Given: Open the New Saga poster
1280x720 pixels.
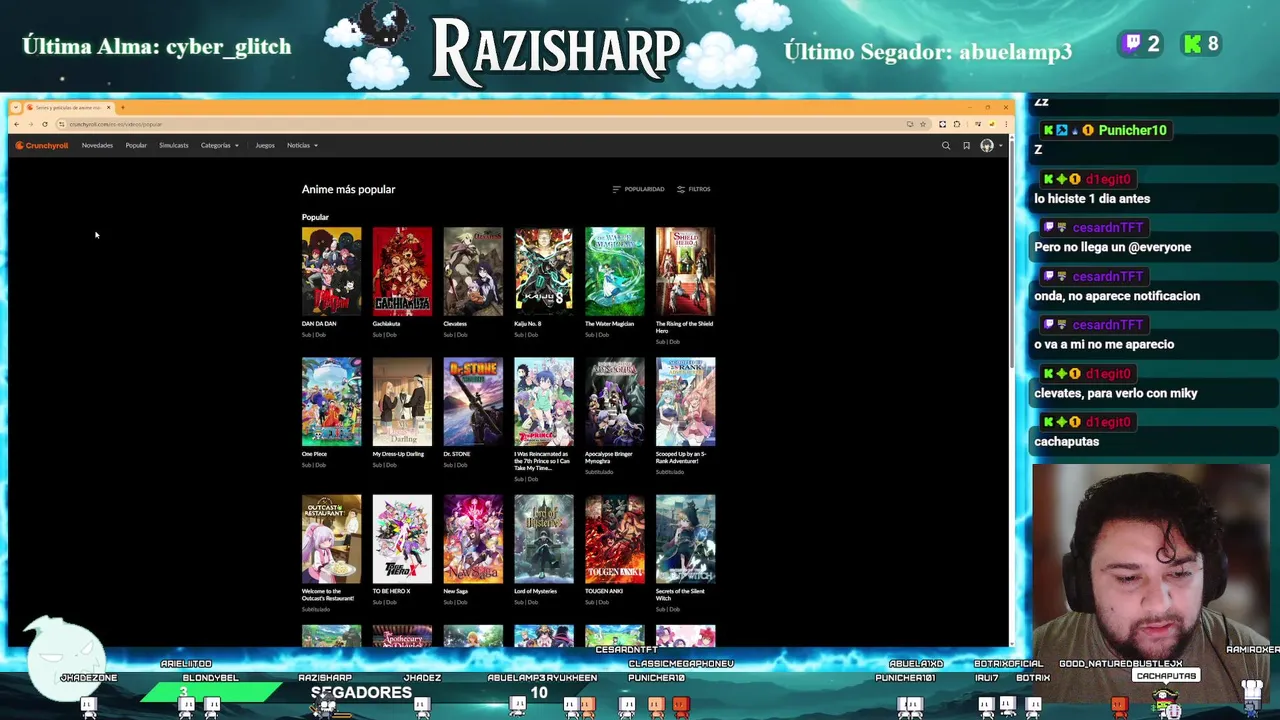Looking at the screenshot, I should (x=473, y=539).
